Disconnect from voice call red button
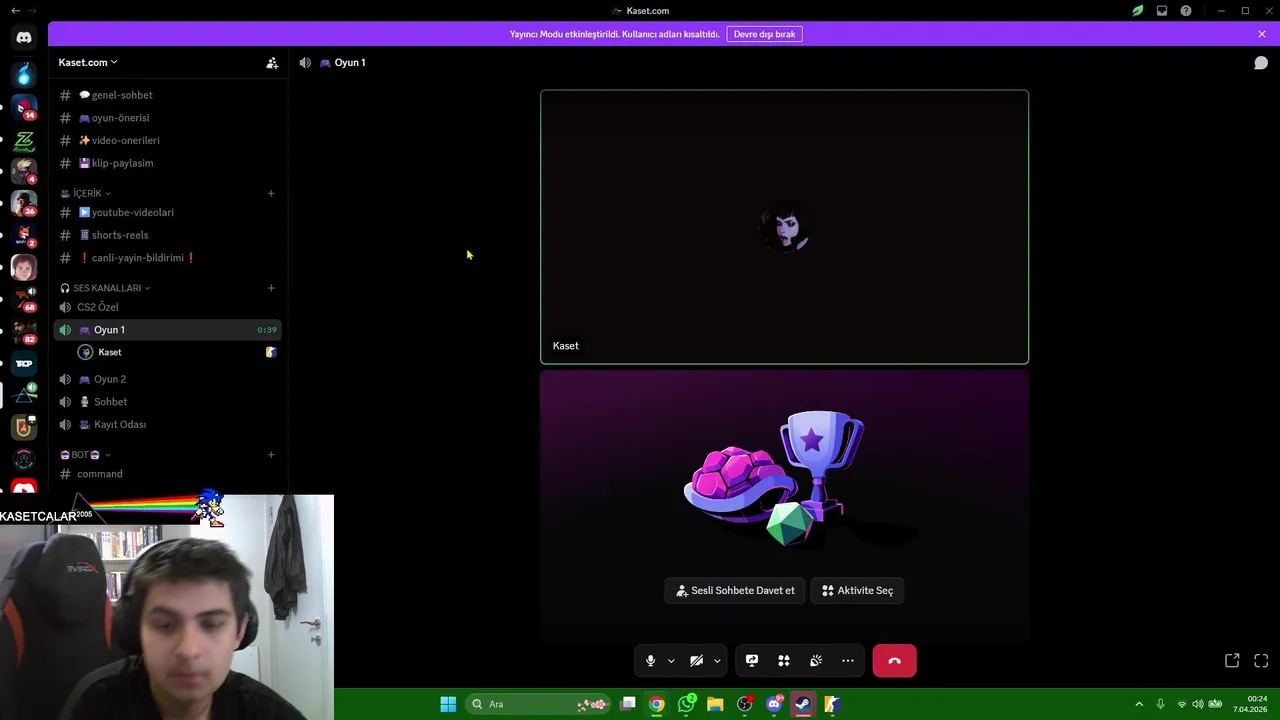The image size is (1280, 720). [x=894, y=661]
